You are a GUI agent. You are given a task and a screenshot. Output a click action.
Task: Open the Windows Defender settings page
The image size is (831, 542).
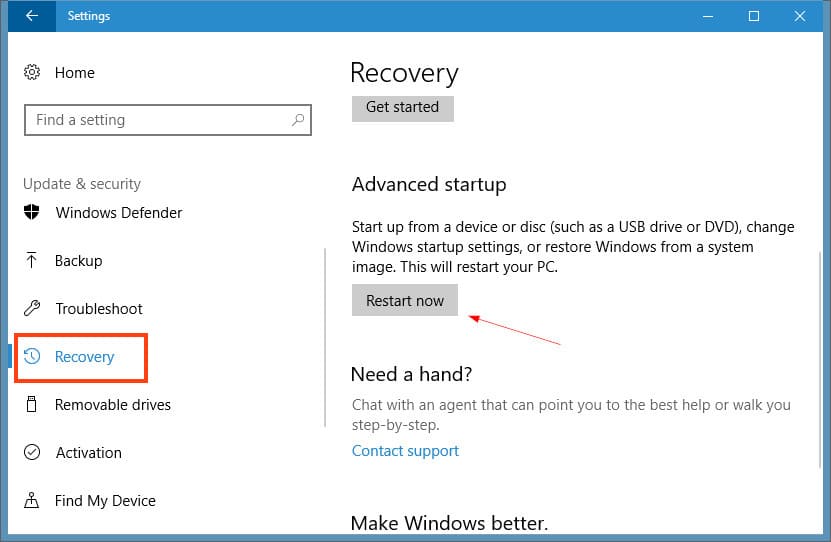[118, 213]
